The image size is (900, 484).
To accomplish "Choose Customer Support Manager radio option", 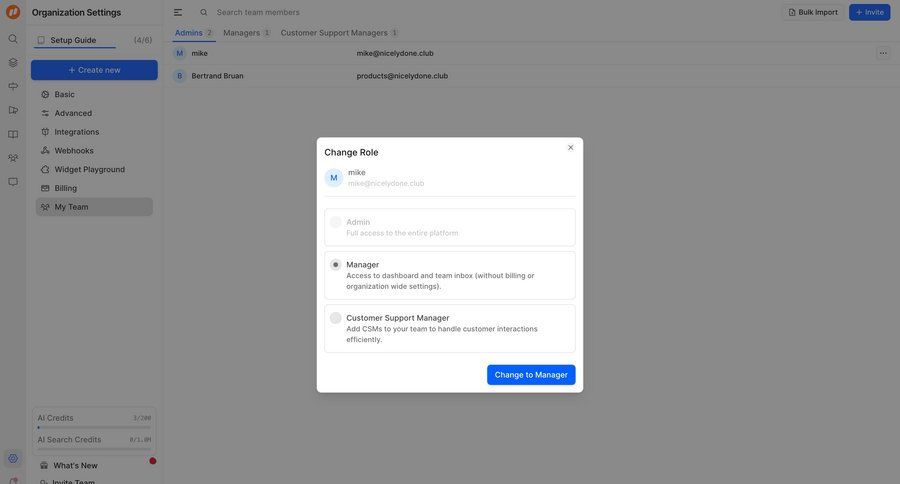I will pos(336,318).
